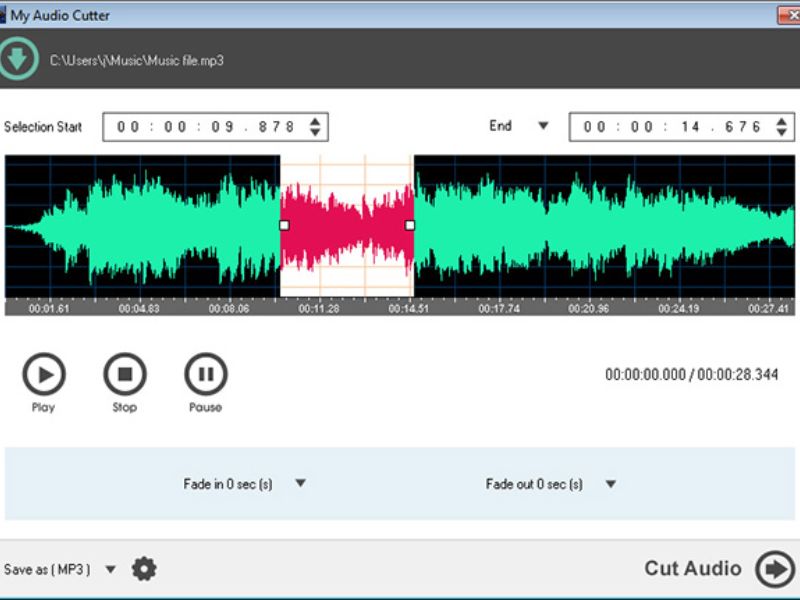This screenshot has height=600, width=800.
Task: Click the Cut Audio text label
Action: coord(692,568)
